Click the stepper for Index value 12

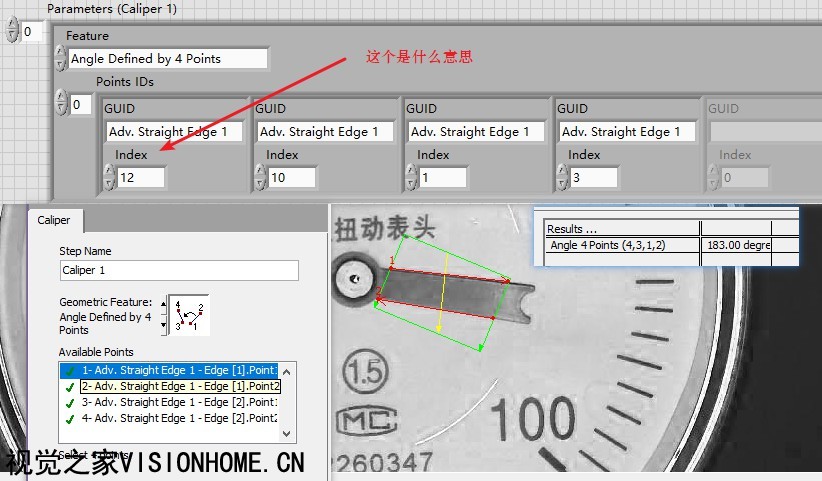click(109, 177)
